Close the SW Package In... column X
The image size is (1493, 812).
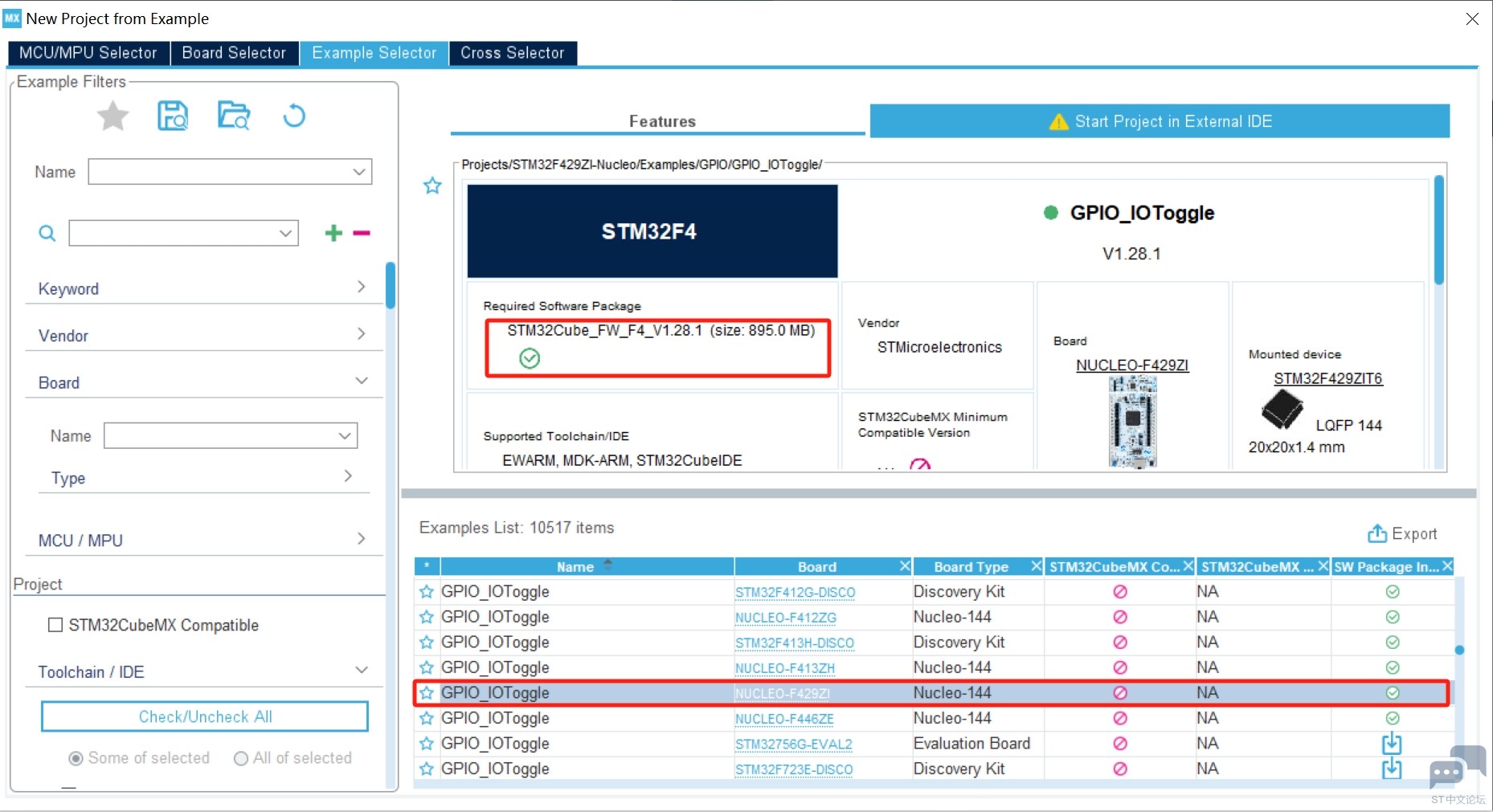pos(1447,566)
